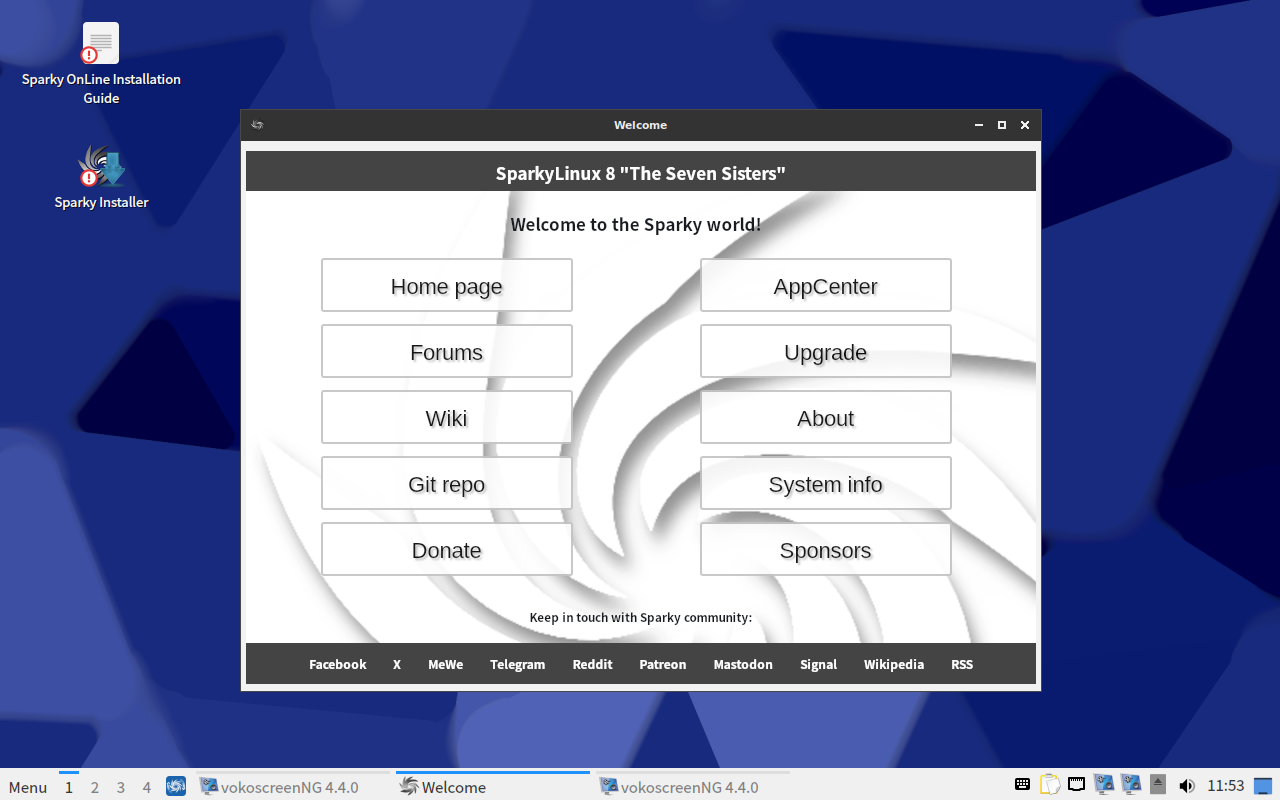Click the blue swirl launcher icon in the taskbar
Viewport: 1280px width, 800px height.
click(x=176, y=787)
